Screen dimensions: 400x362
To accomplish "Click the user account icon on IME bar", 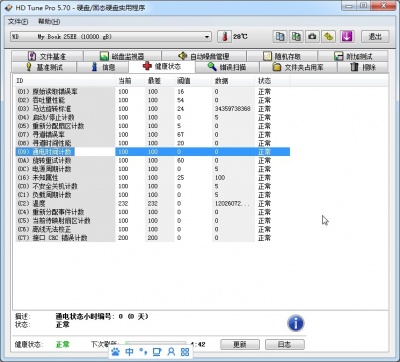I will 171,351.
